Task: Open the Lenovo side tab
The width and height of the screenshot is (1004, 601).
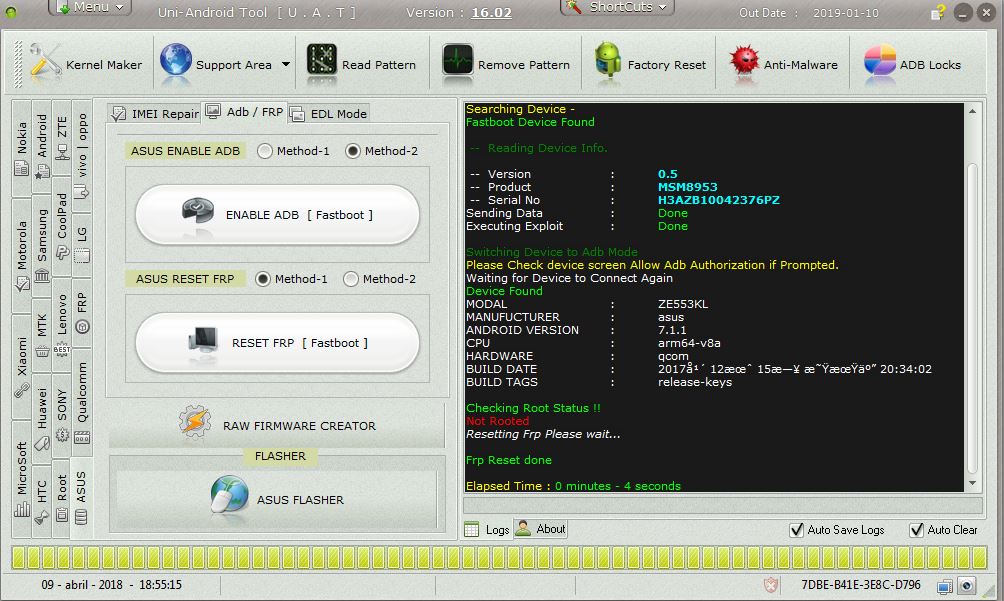Action: 62,324
